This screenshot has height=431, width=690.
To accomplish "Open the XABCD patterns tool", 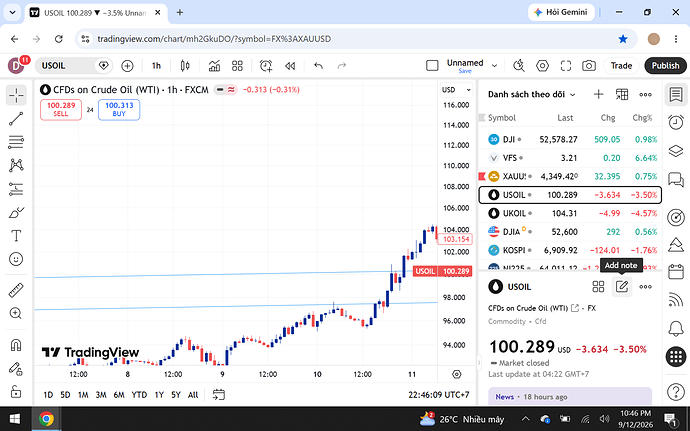I will [x=16, y=165].
